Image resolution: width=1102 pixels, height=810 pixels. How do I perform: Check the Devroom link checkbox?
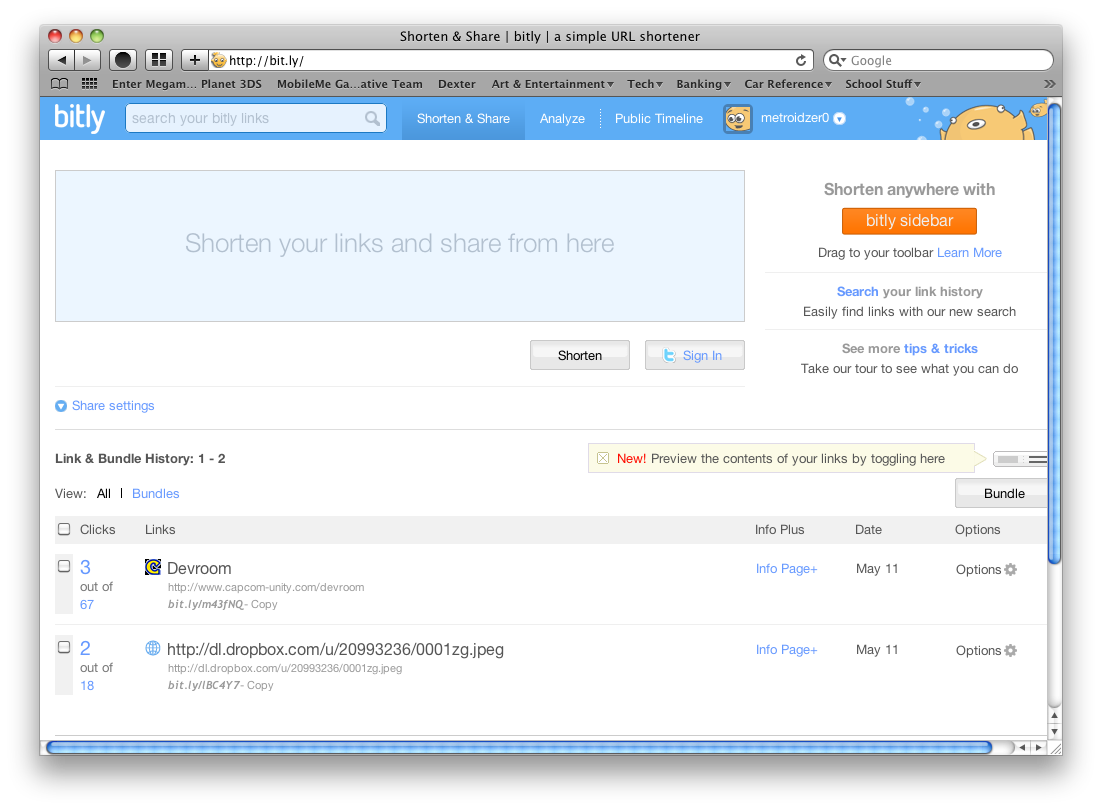pyautogui.click(x=64, y=566)
